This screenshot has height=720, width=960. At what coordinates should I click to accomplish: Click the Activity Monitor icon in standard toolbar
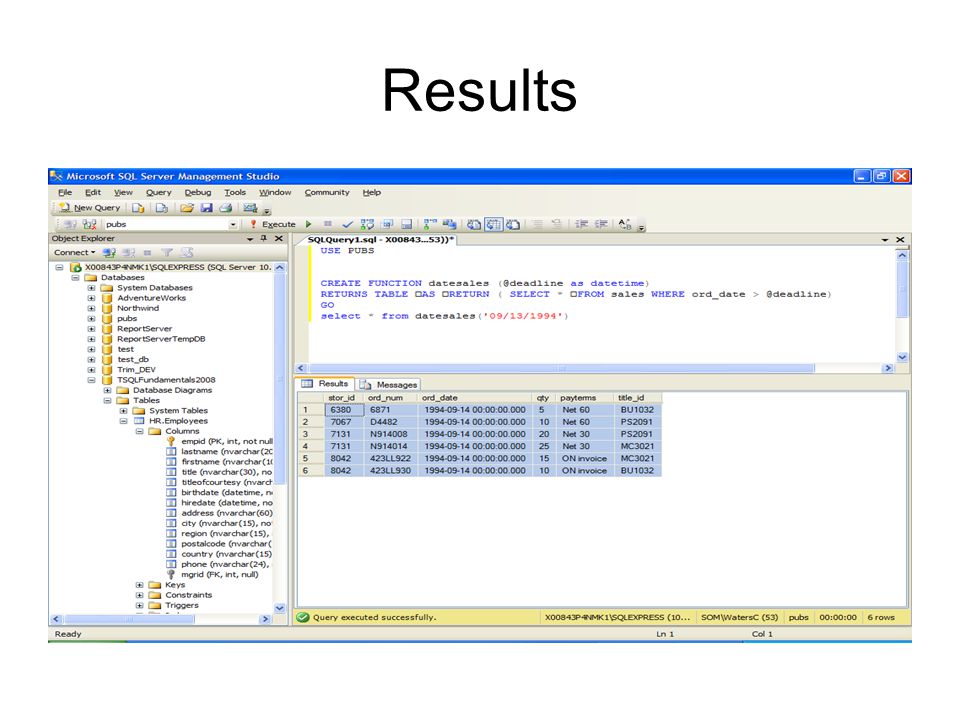coord(250,208)
